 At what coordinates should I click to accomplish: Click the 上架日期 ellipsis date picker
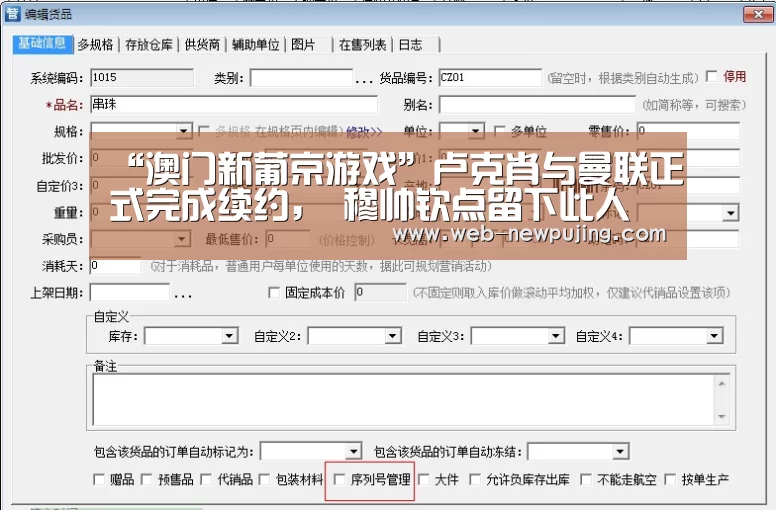tap(183, 295)
